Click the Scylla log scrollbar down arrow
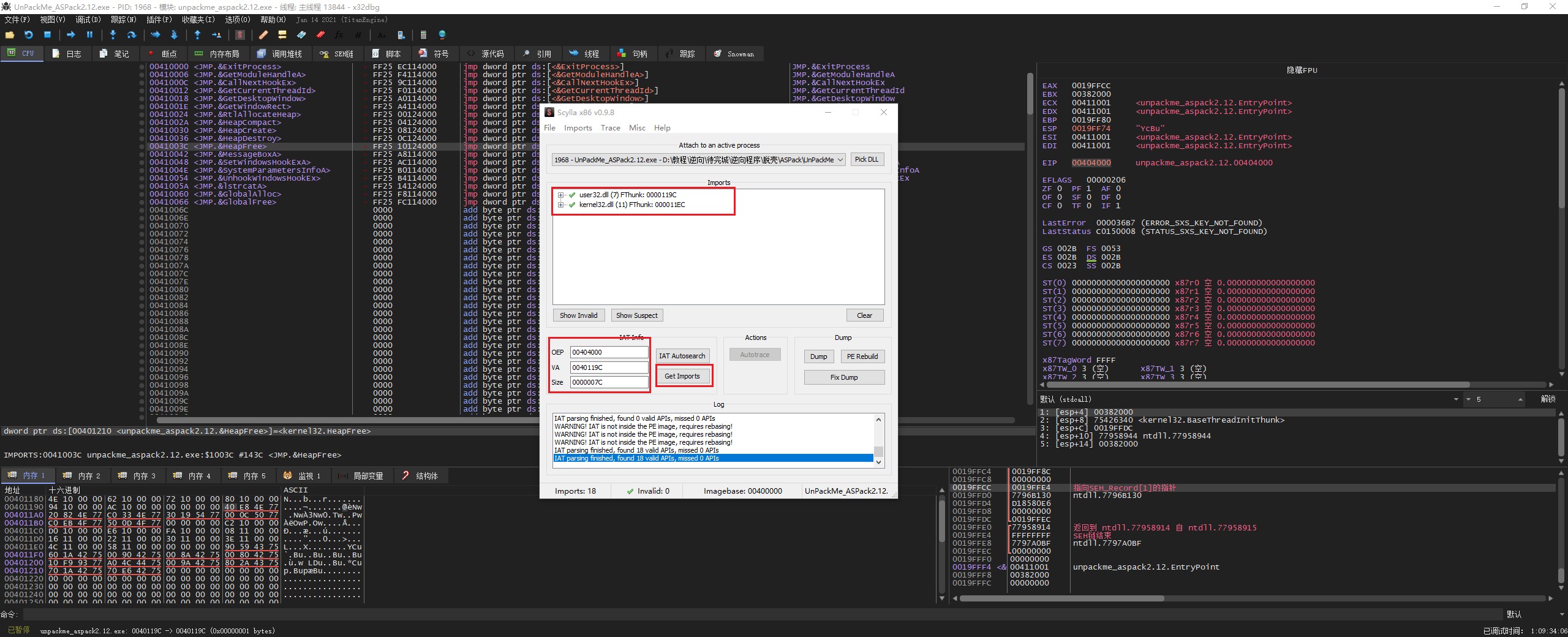The height and width of the screenshot is (637, 1568). pos(879,462)
